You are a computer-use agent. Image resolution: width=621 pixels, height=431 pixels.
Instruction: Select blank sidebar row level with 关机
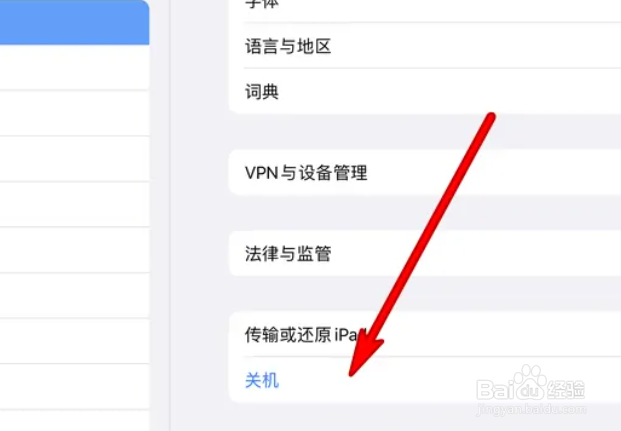(x=74, y=387)
